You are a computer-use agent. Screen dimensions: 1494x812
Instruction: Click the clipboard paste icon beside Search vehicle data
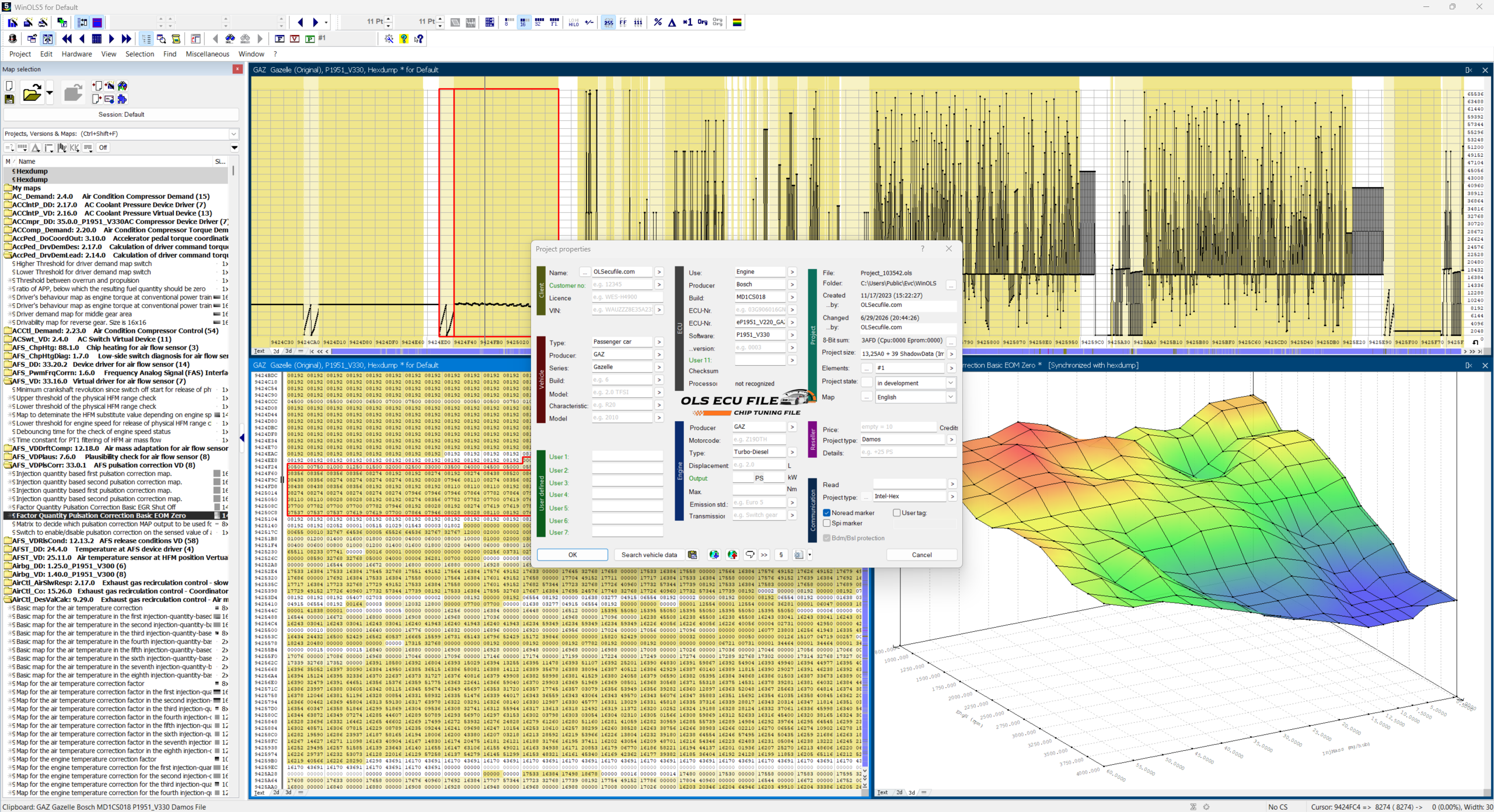[x=693, y=555]
